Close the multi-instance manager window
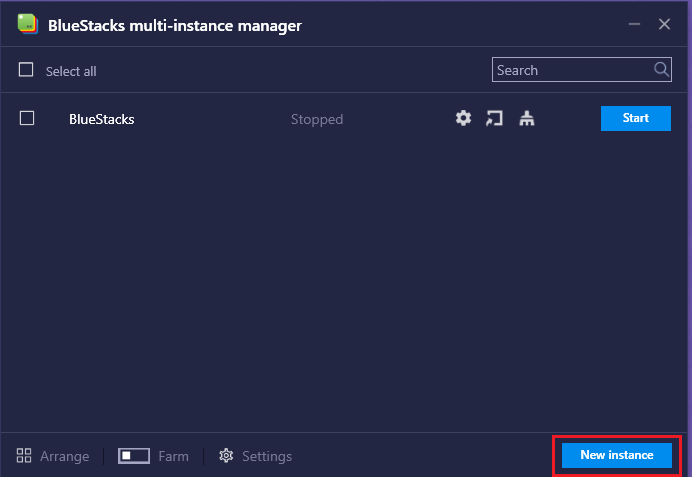 (x=664, y=25)
